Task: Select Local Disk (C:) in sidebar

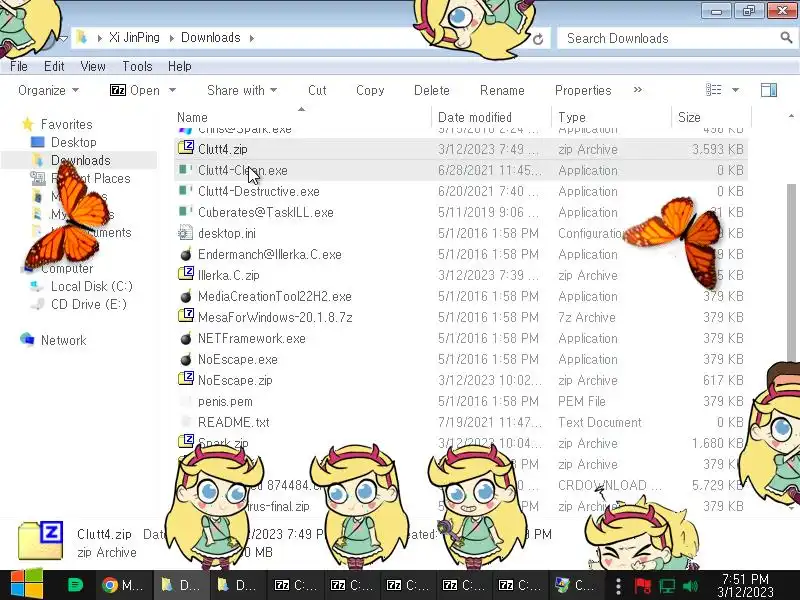Action: (x=91, y=286)
